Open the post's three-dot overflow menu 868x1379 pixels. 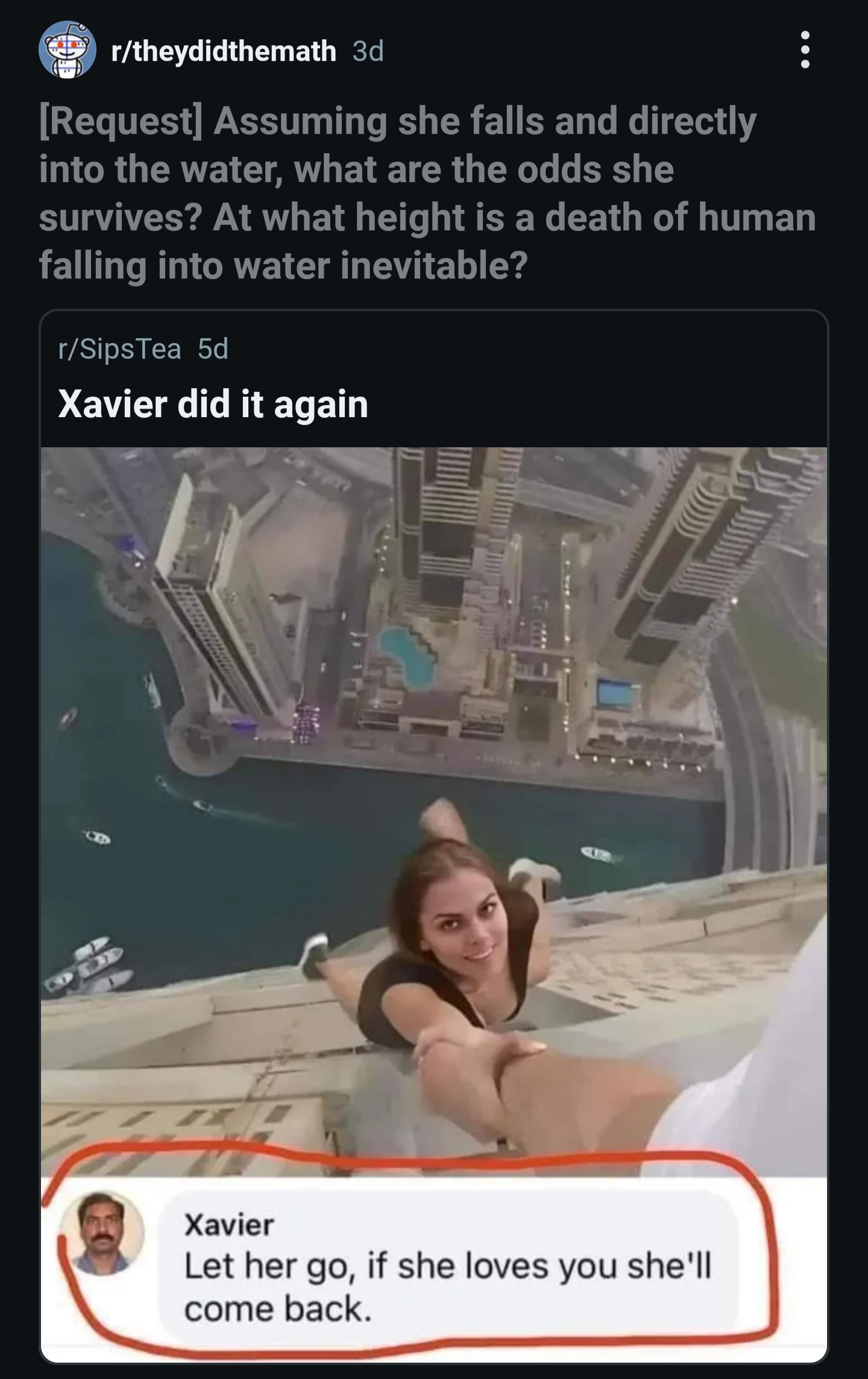point(805,50)
